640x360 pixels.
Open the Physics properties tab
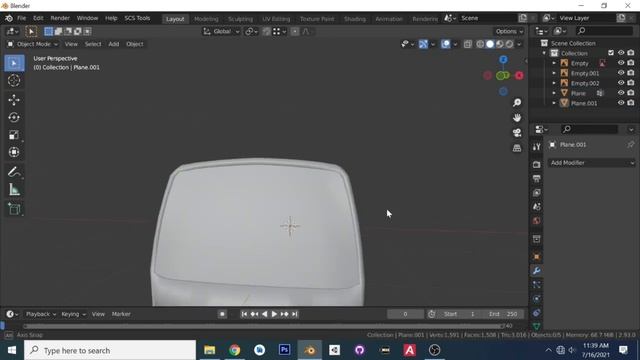536,299
